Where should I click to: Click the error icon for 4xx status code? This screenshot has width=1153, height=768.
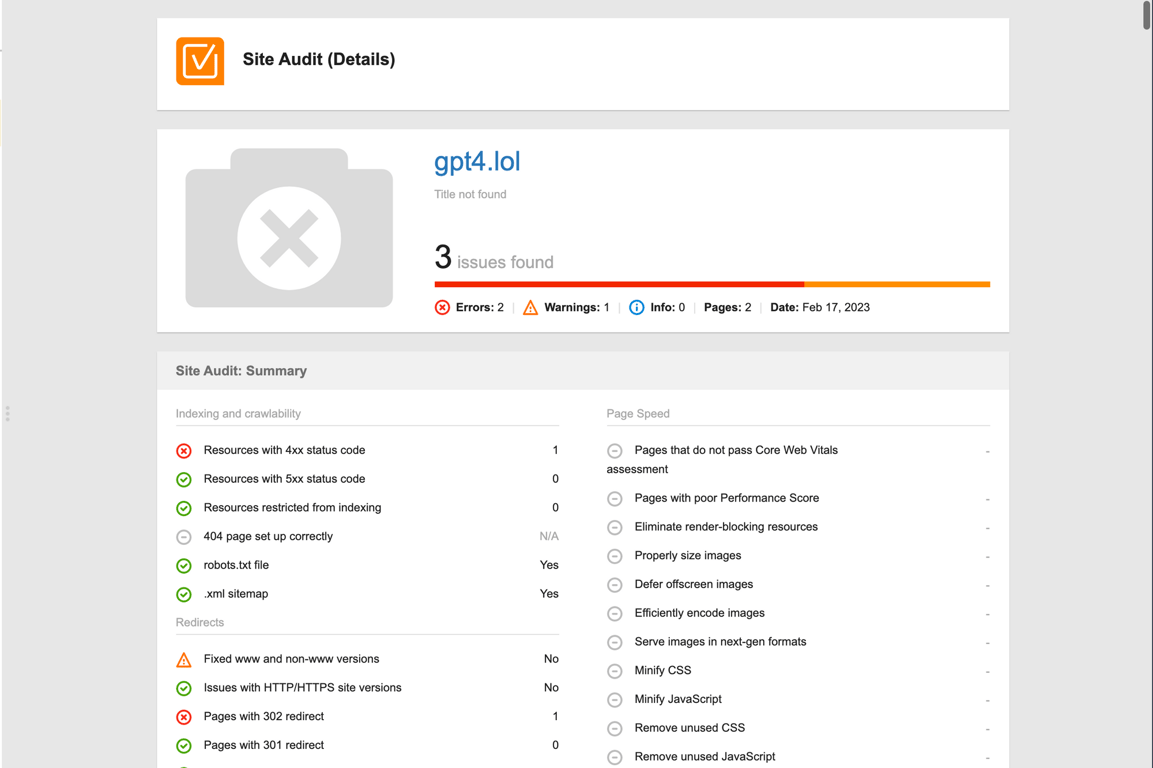coord(184,451)
